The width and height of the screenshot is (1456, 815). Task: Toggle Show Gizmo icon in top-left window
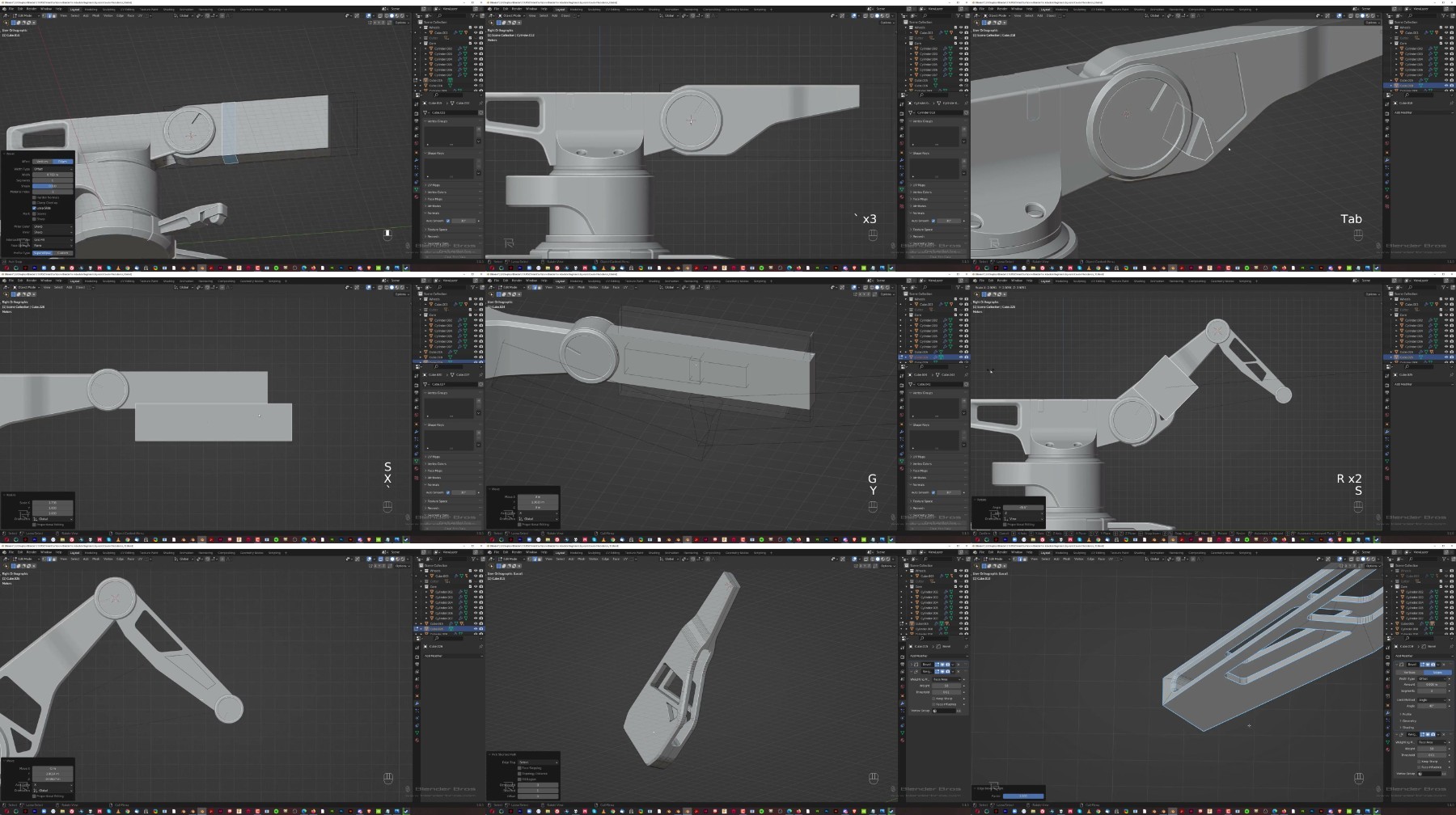[357, 15]
